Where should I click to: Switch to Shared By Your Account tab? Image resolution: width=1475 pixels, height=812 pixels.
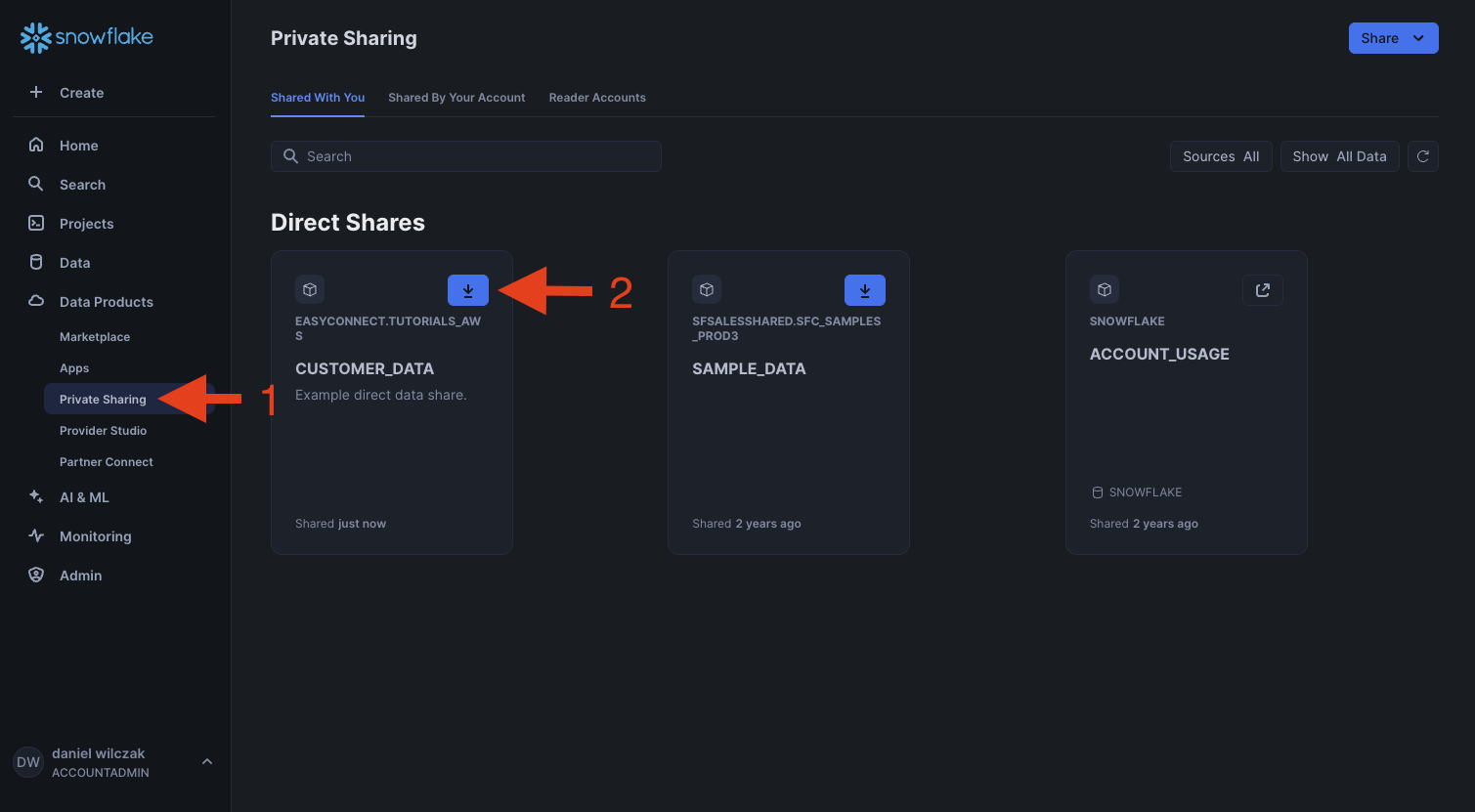[x=456, y=98]
